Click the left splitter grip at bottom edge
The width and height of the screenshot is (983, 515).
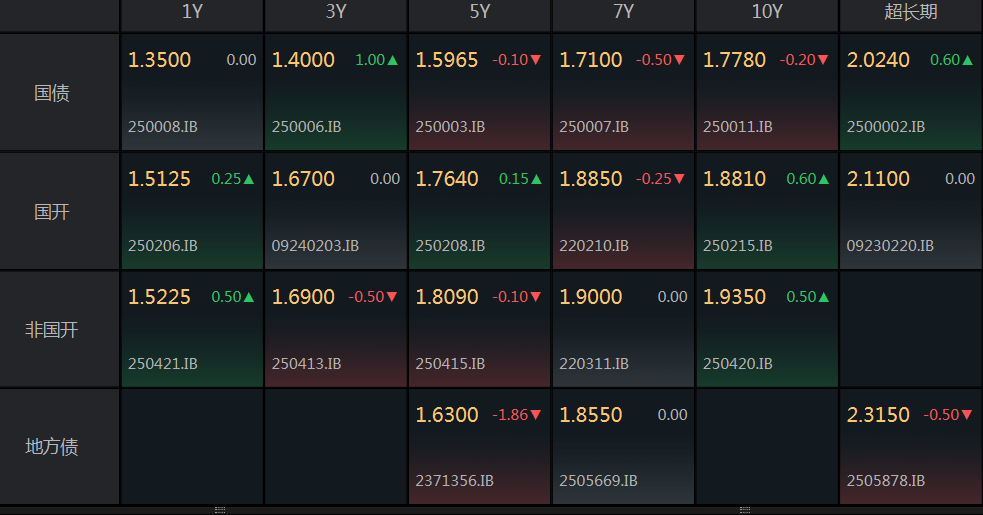[220, 510]
